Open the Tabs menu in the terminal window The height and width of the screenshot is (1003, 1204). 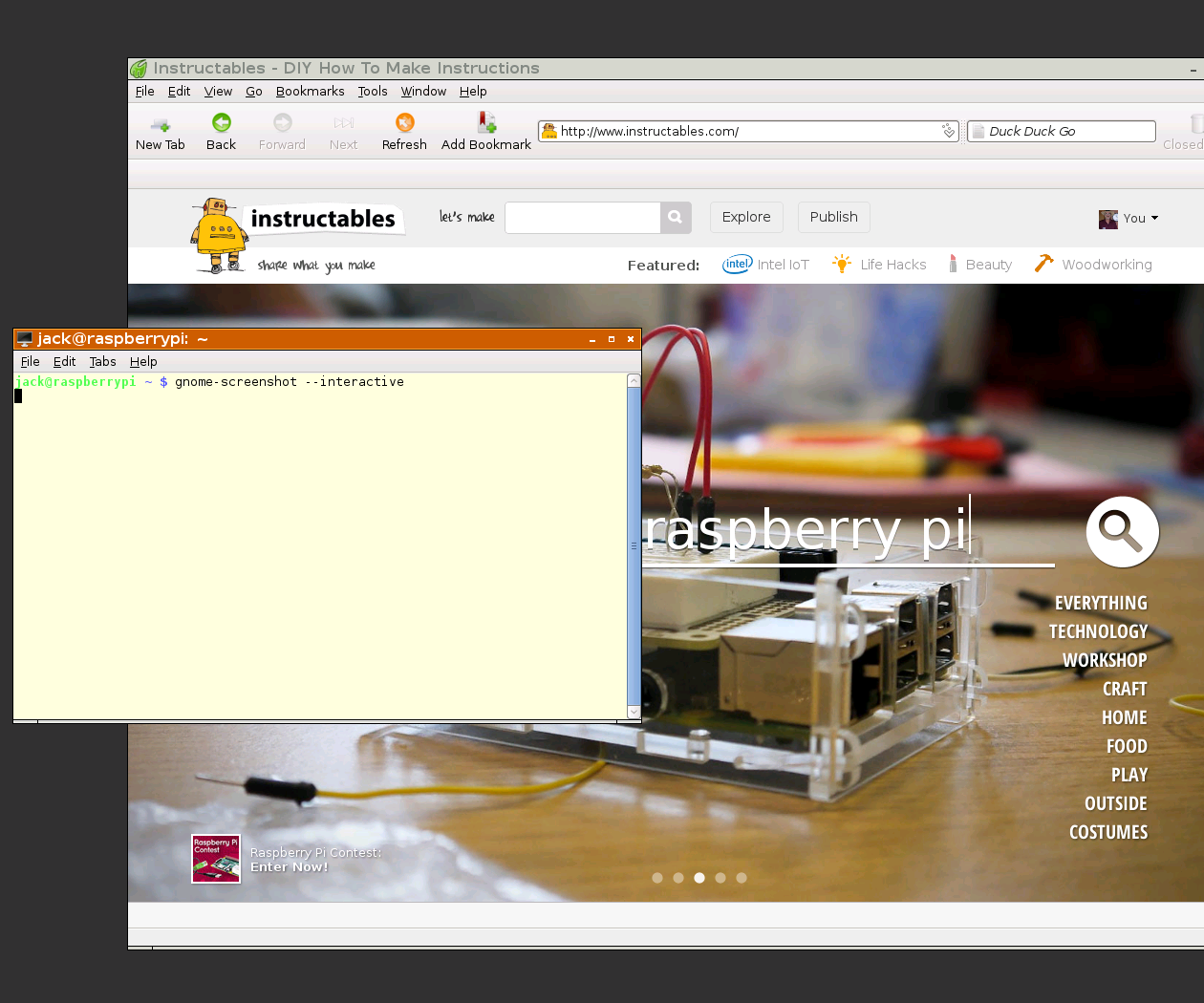(102, 361)
